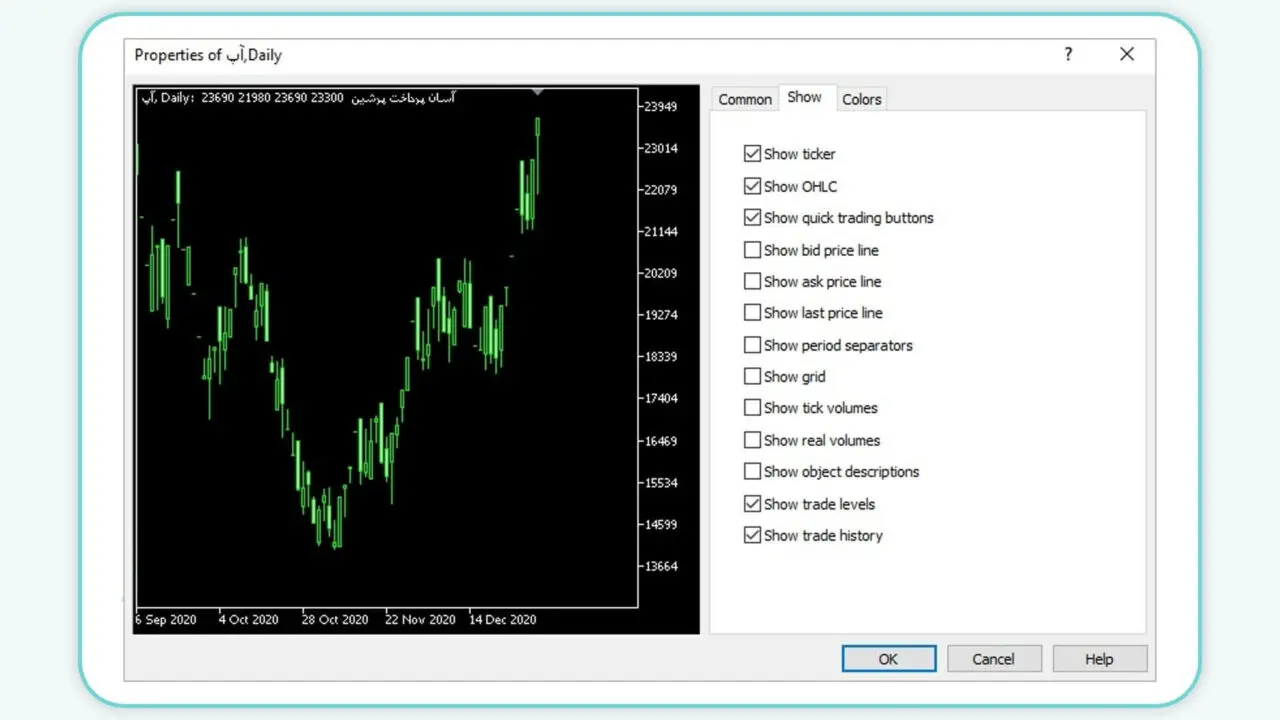Enable Show object descriptions
The height and width of the screenshot is (720, 1280).
(752, 472)
